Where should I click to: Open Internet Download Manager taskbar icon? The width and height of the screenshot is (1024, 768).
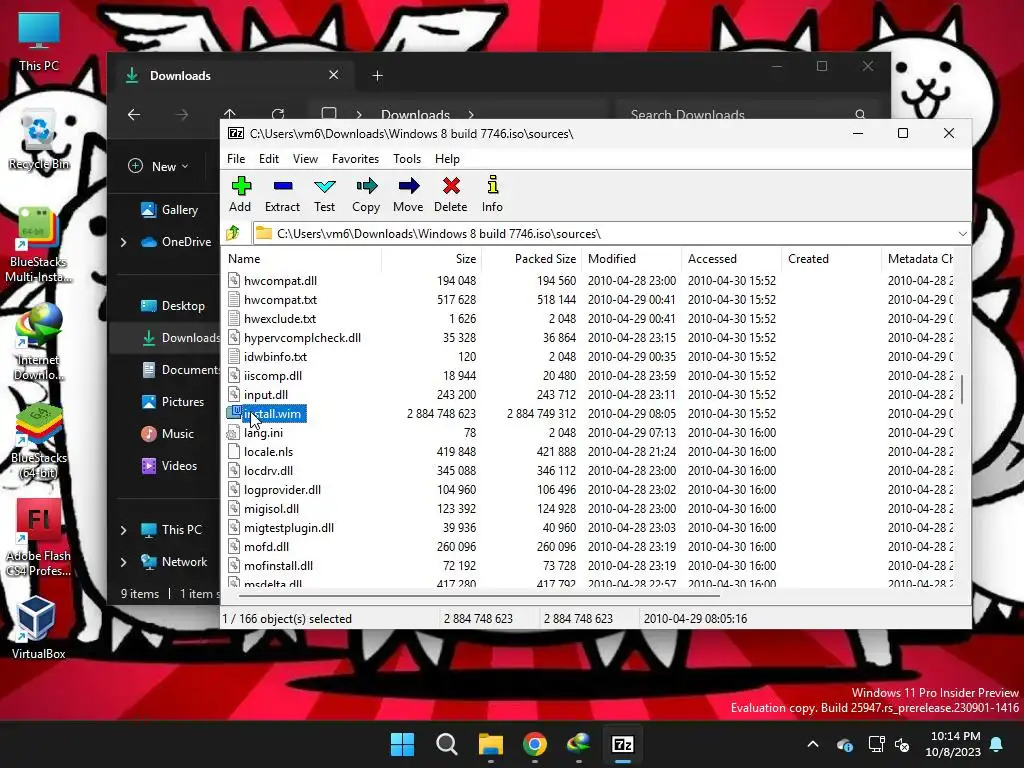(579, 744)
